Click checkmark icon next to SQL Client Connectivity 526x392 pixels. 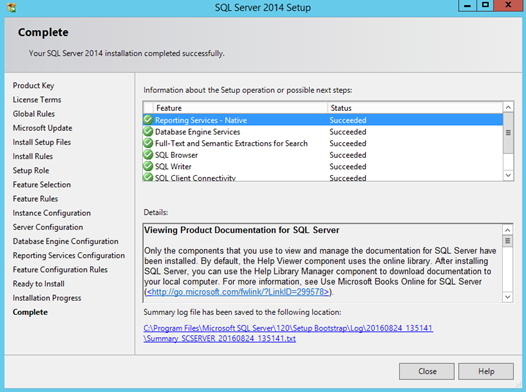pyautogui.click(x=148, y=177)
